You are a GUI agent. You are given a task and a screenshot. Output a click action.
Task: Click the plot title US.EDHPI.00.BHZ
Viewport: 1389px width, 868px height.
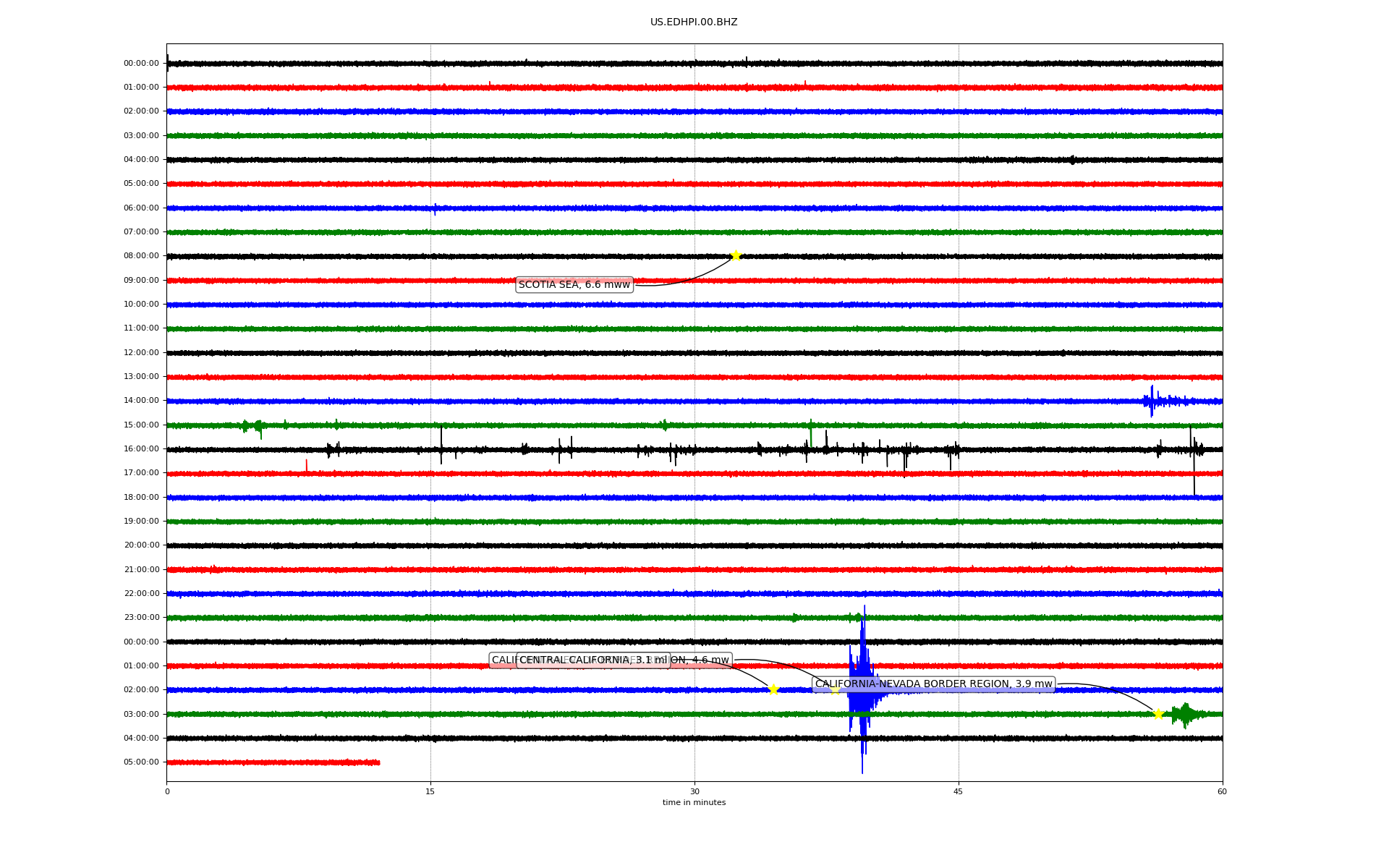[694, 22]
